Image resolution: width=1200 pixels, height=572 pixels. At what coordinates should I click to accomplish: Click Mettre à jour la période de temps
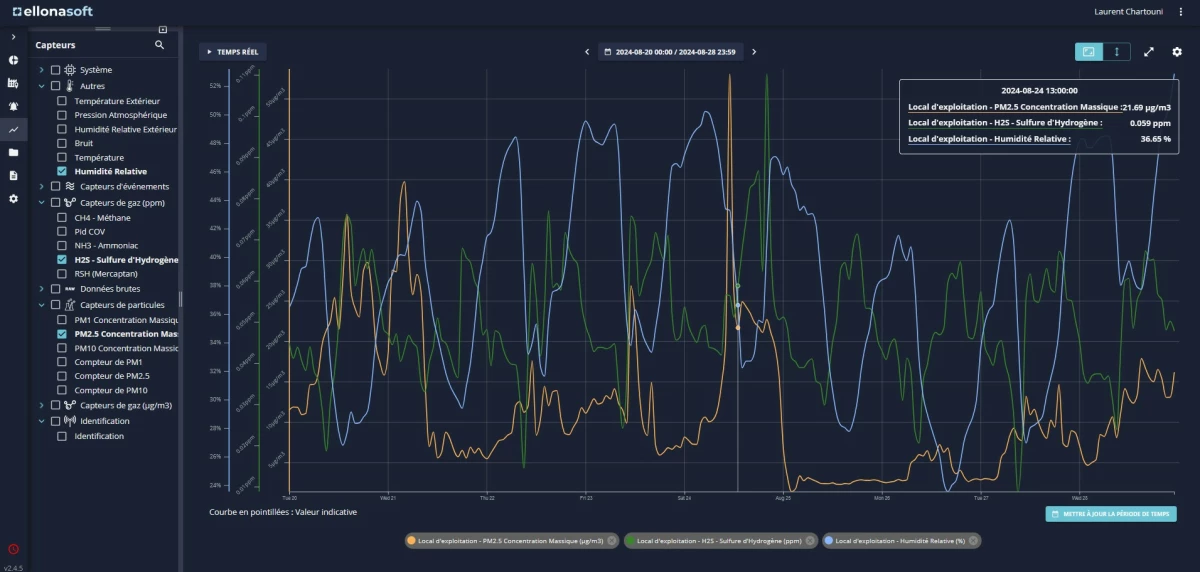(1110, 514)
